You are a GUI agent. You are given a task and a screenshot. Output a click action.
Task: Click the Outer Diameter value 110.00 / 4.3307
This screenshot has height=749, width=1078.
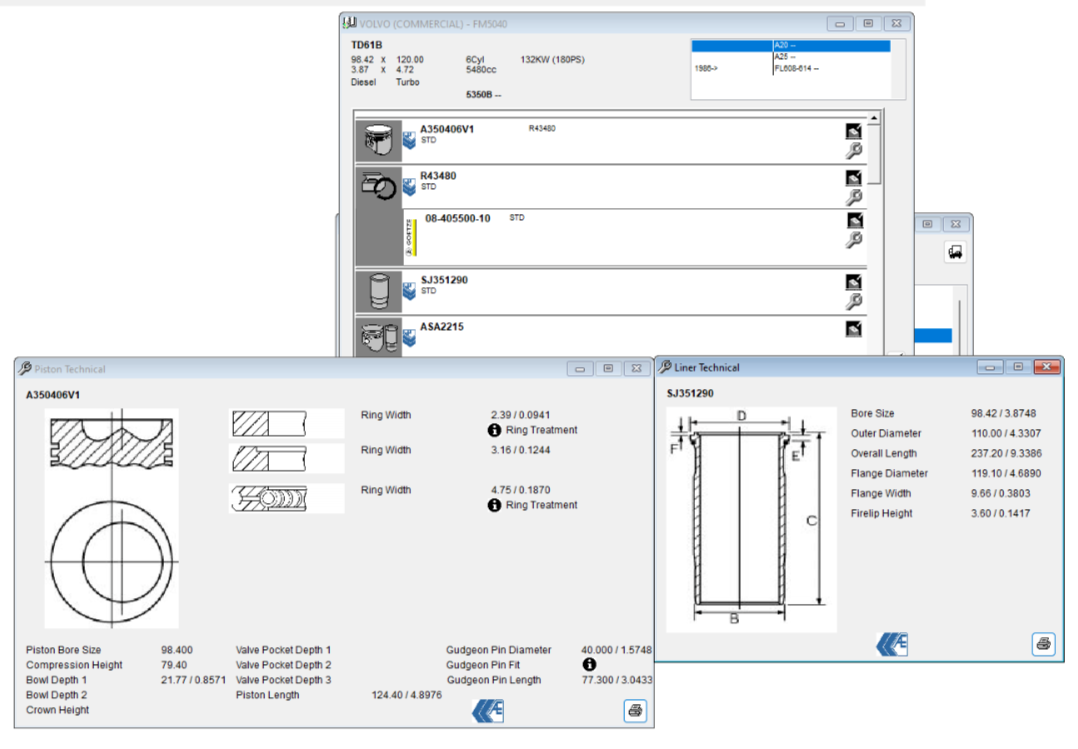pos(1006,433)
